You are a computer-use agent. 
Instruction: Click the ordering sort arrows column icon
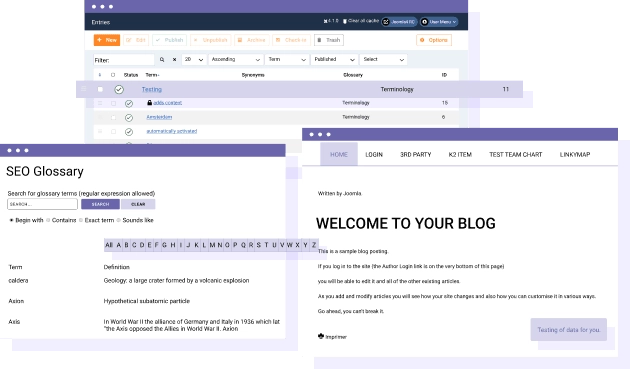click(100, 75)
